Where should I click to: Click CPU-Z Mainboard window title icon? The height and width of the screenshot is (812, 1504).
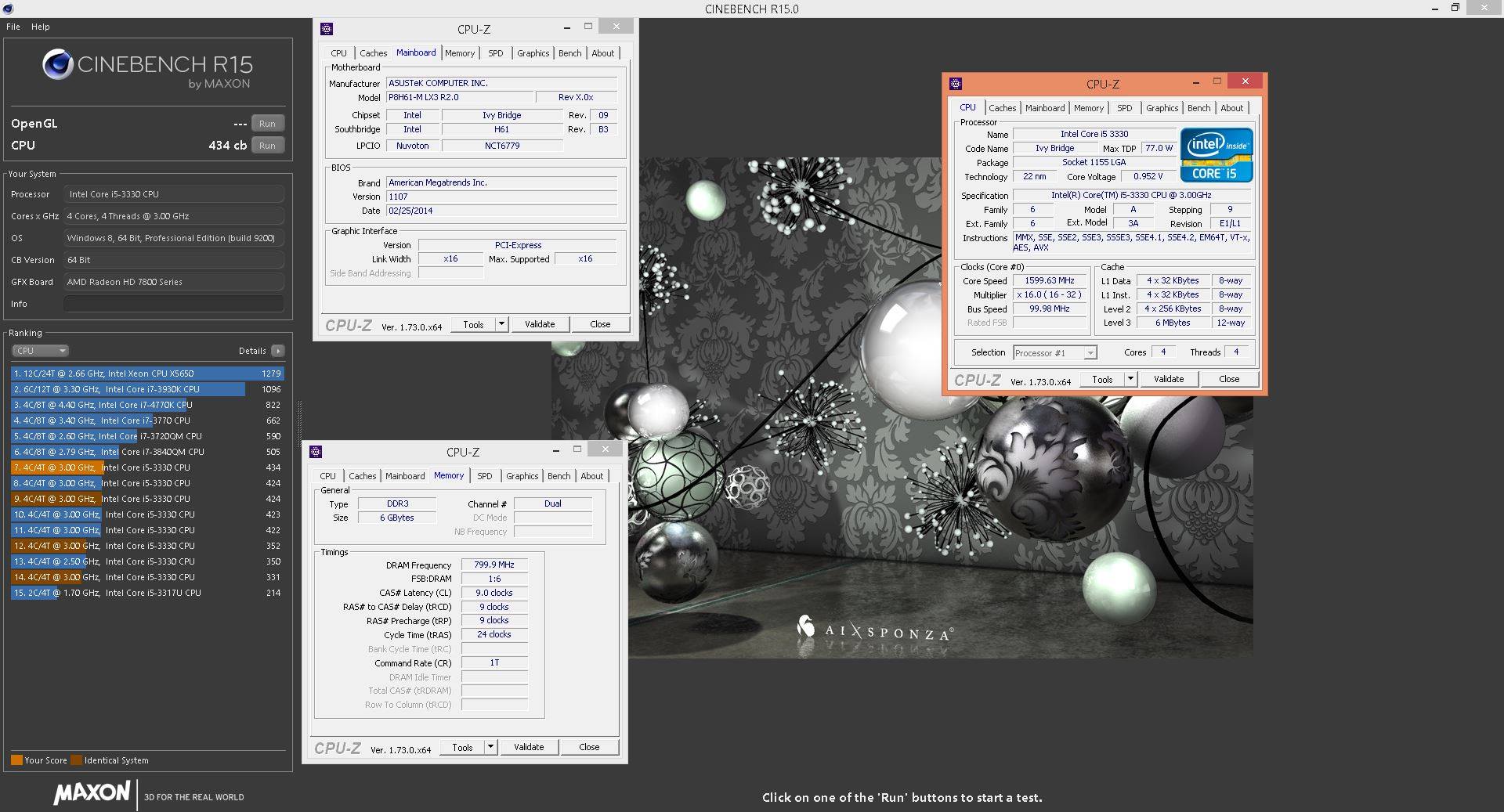(x=327, y=29)
